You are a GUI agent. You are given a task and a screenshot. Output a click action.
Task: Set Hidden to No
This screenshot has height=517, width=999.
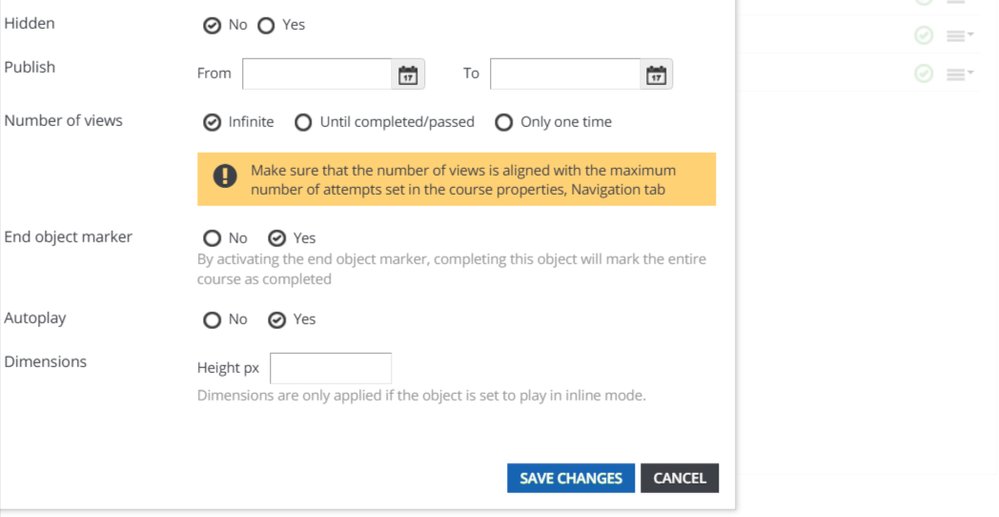tap(212, 25)
